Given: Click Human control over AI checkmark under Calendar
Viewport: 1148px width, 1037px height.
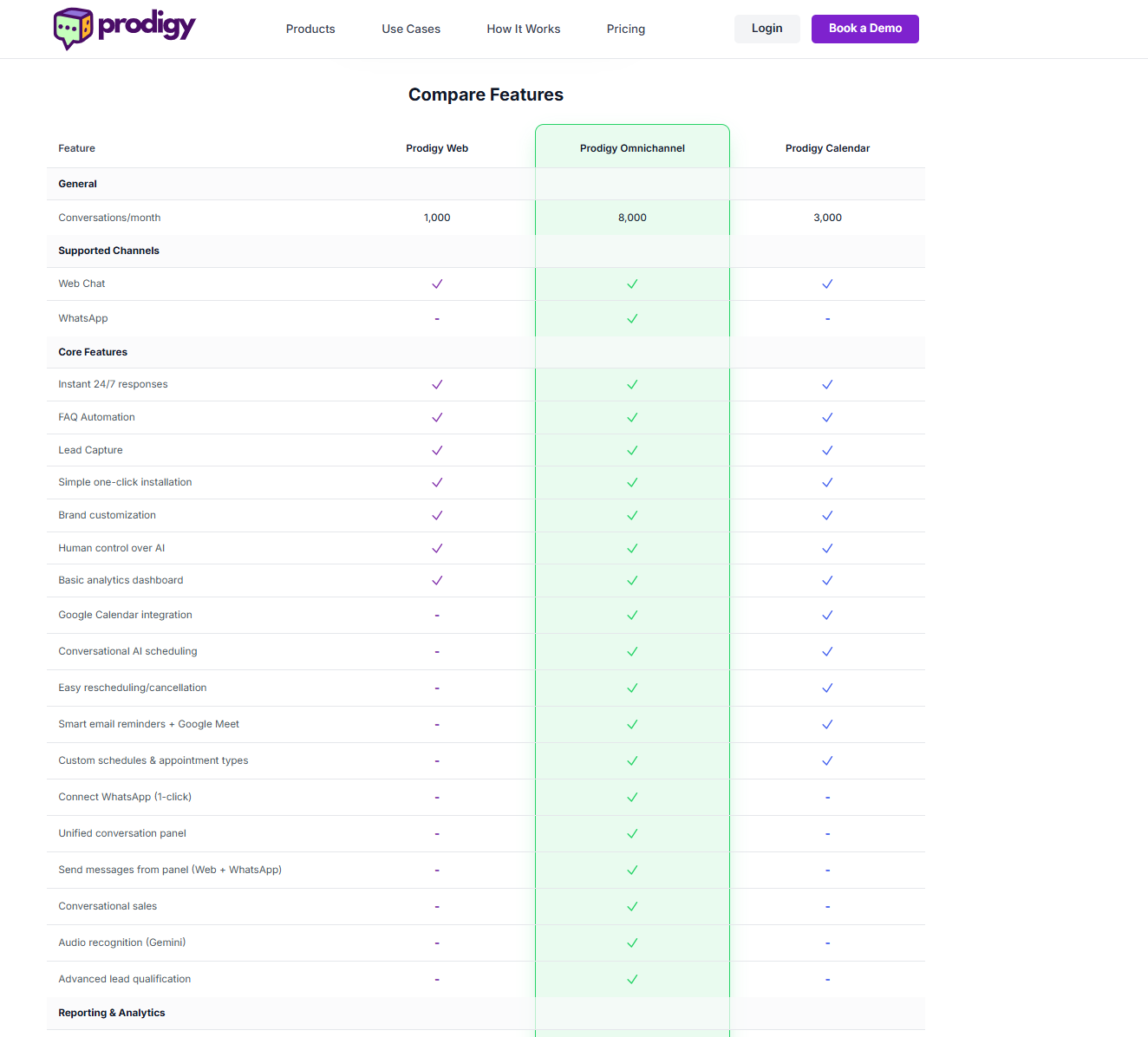Looking at the screenshot, I should coord(827,548).
